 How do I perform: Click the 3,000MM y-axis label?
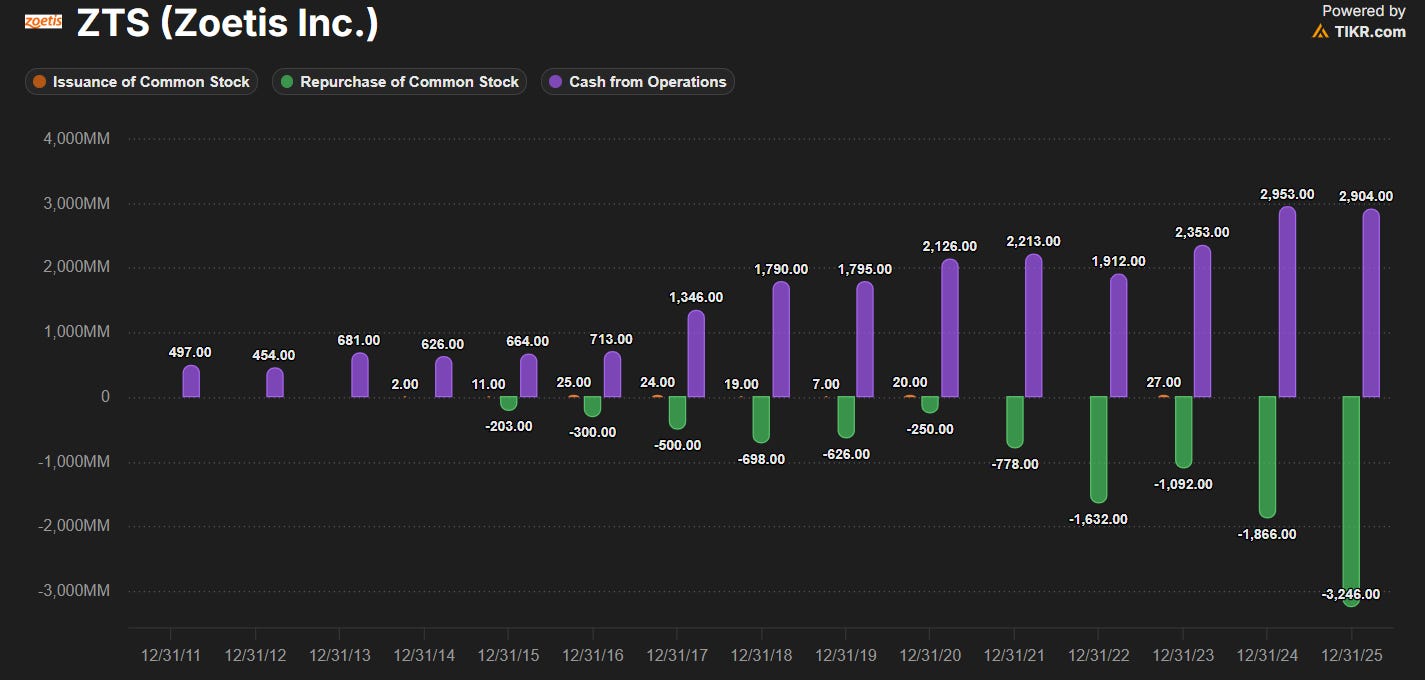coord(76,204)
